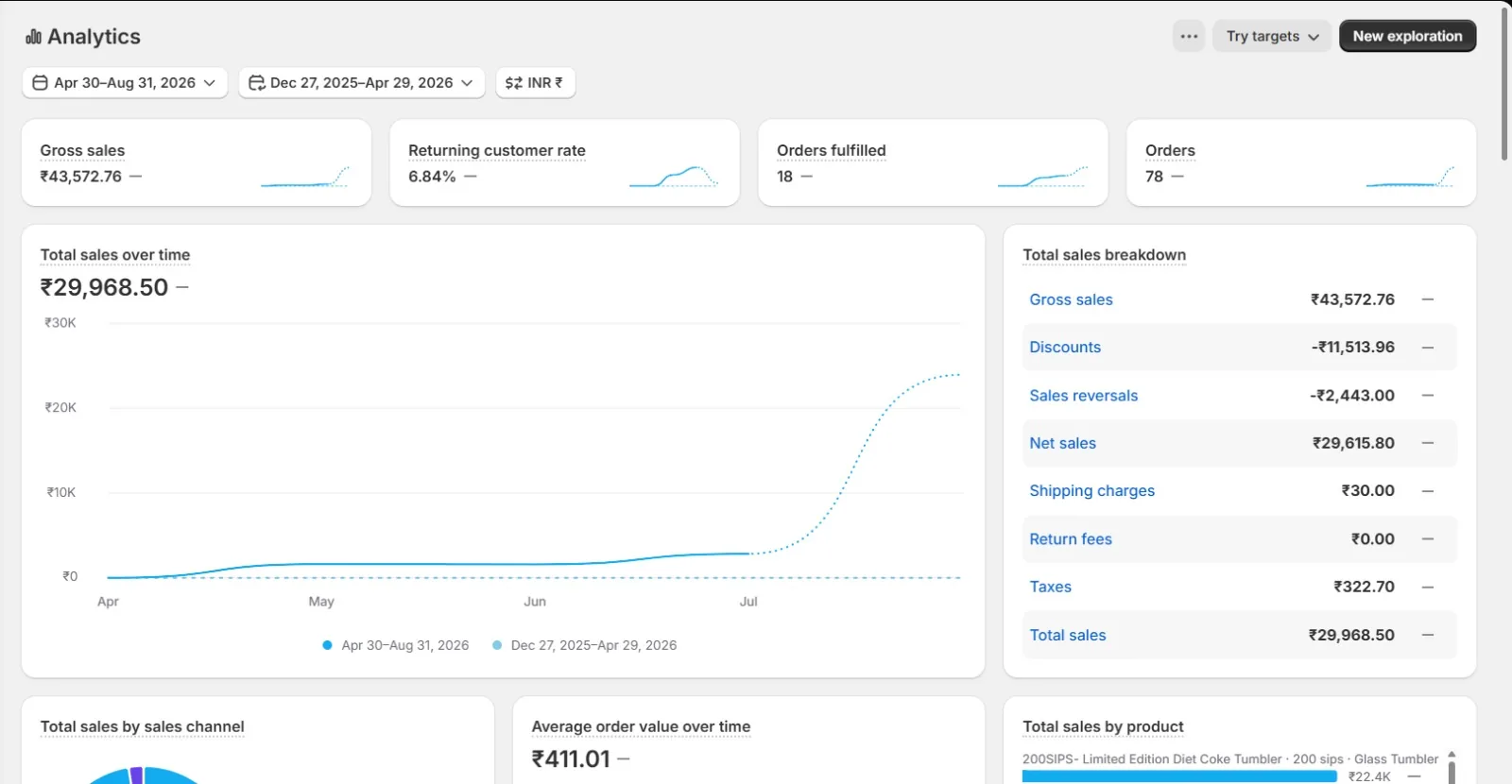Viewport: 1512px width, 784px height.
Task: Click the Orders fulfilled sparkline
Action: pyautogui.click(x=1042, y=177)
